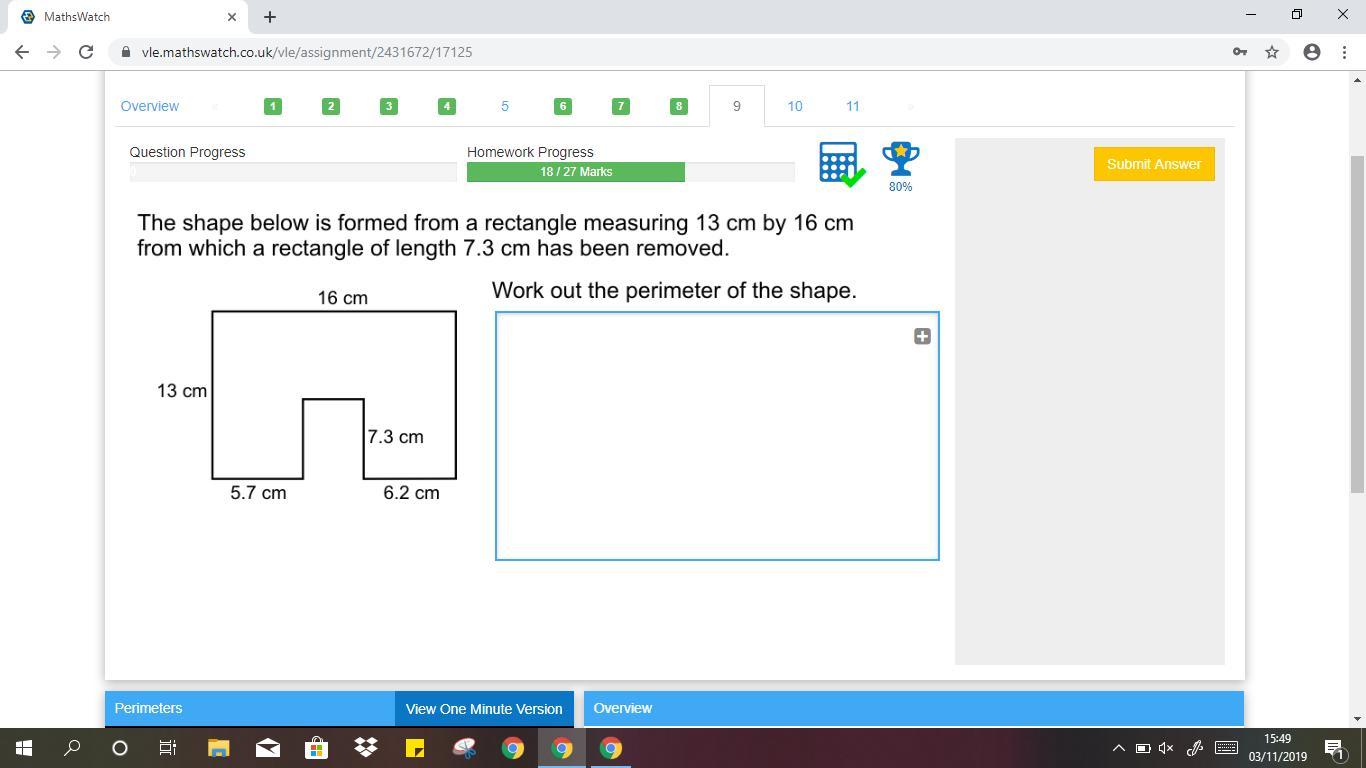Open question 5 tab
Image resolution: width=1366 pixels, height=768 pixels.
click(x=504, y=106)
